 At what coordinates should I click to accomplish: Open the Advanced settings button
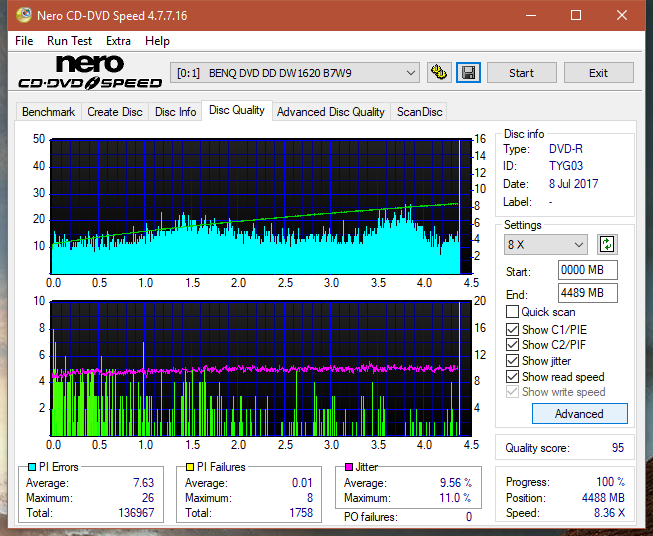pyautogui.click(x=579, y=414)
